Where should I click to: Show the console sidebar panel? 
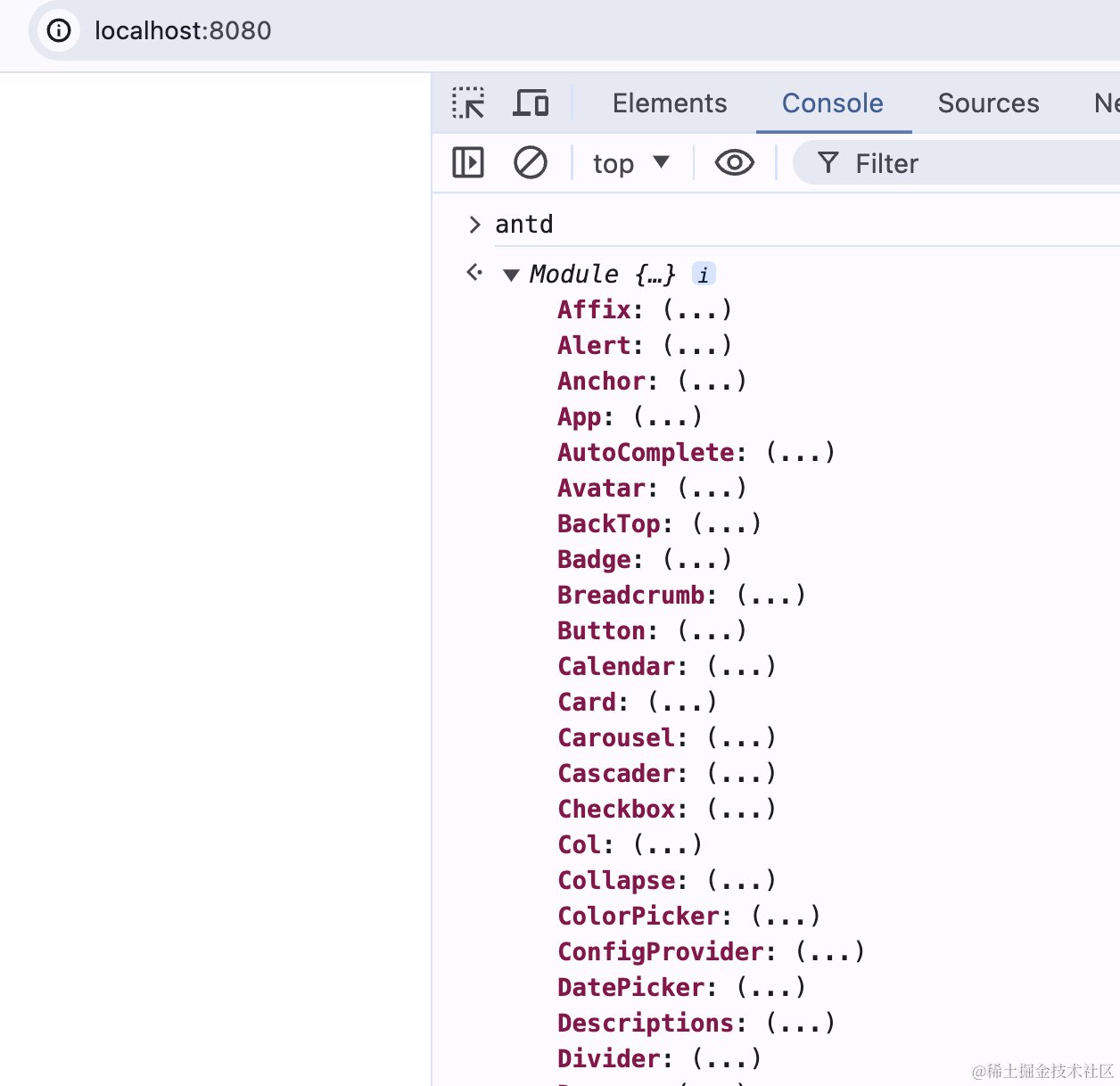468,163
